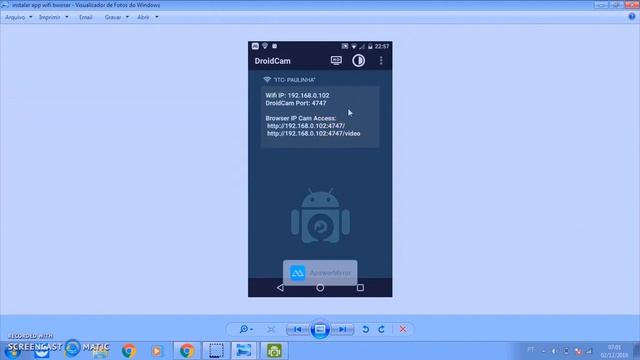Click the second taskbar Chrome icon
640x360 pixels.
pos(187,351)
